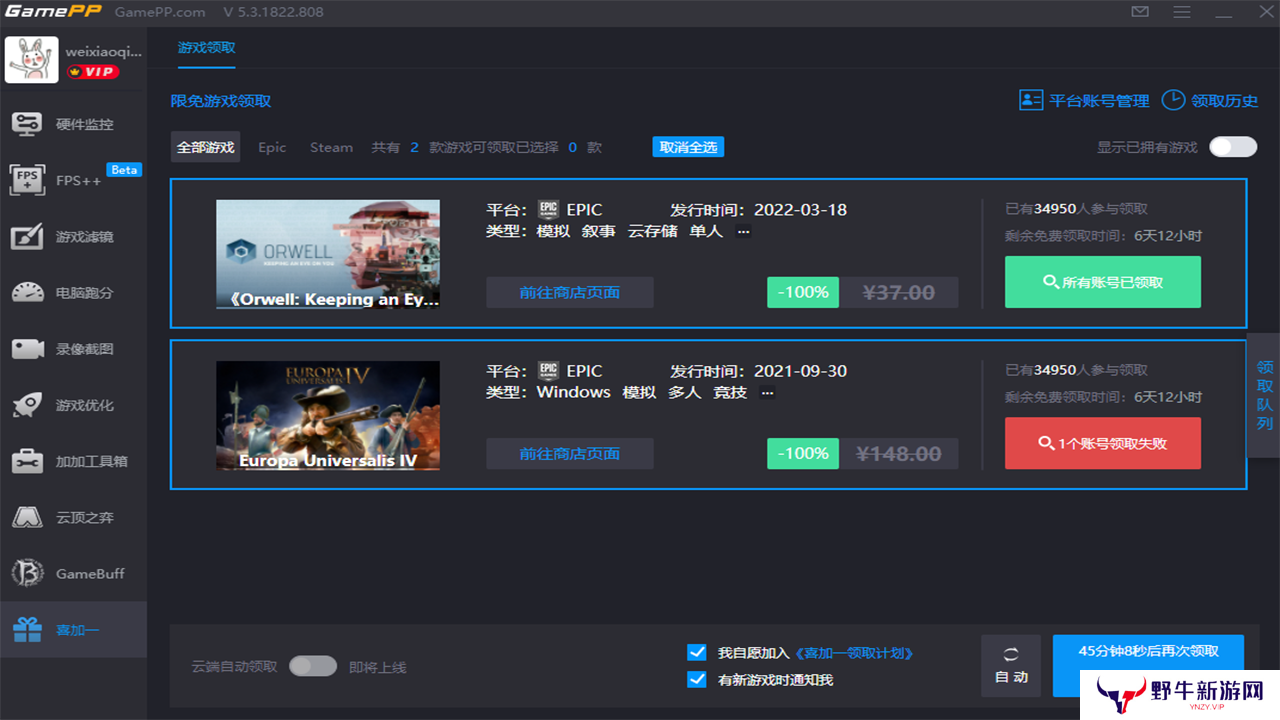Select the 全部游戏 filter tab
Viewport: 1280px width, 720px height.
205,147
